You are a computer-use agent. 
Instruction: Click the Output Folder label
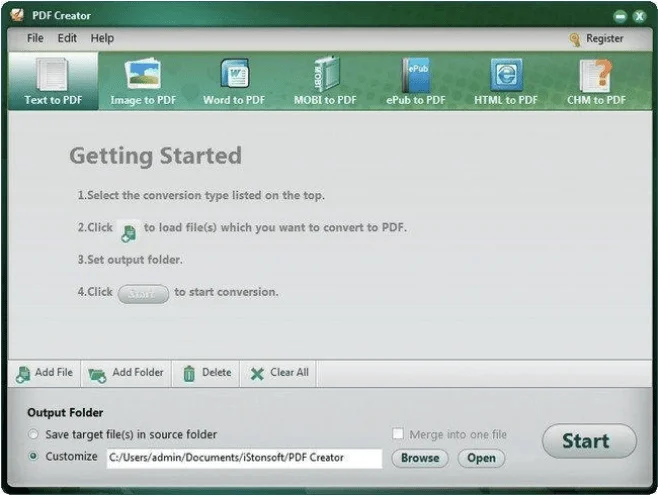point(65,413)
